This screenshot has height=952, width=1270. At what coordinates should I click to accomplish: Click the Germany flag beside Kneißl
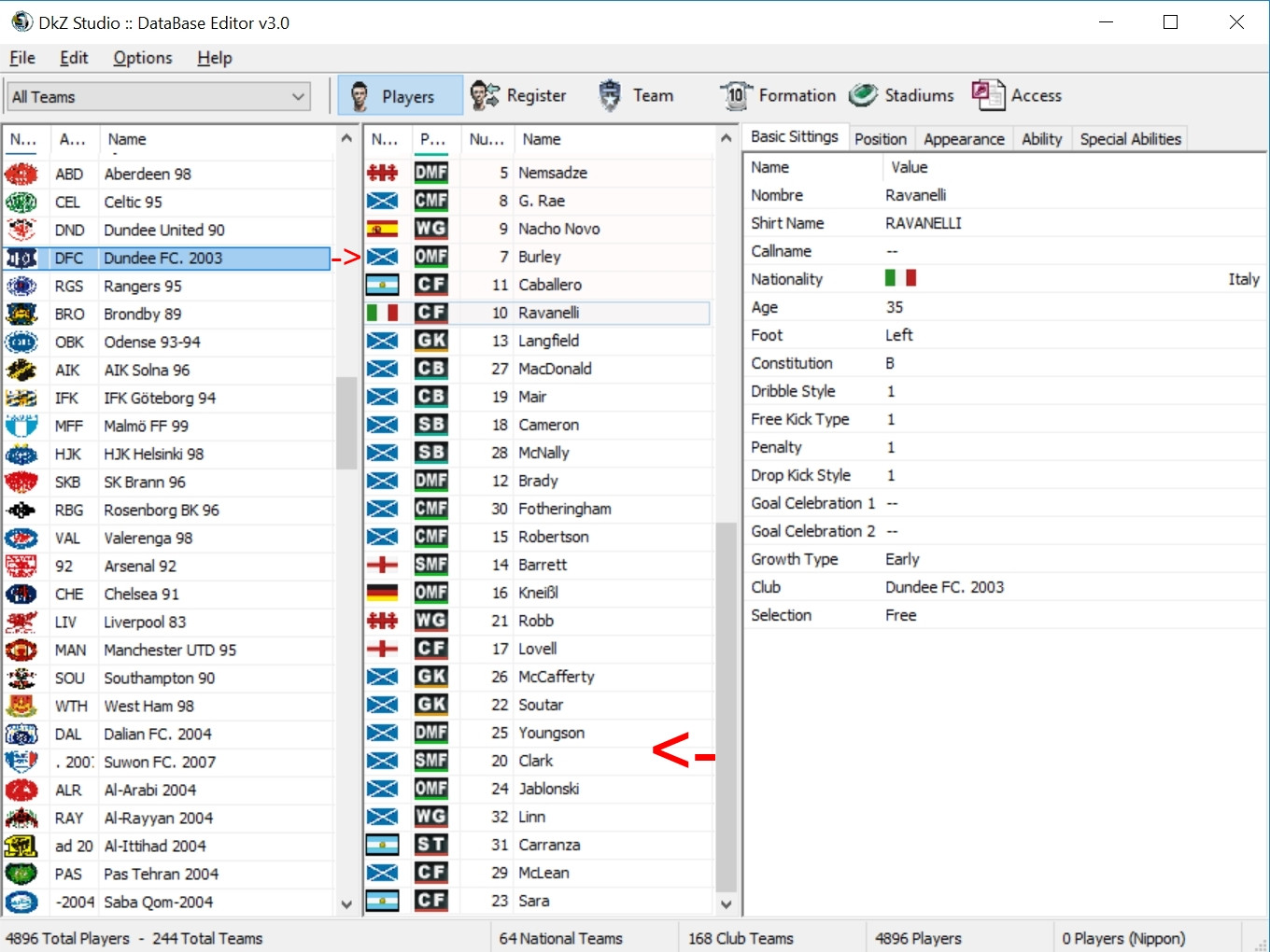tap(382, 593)
